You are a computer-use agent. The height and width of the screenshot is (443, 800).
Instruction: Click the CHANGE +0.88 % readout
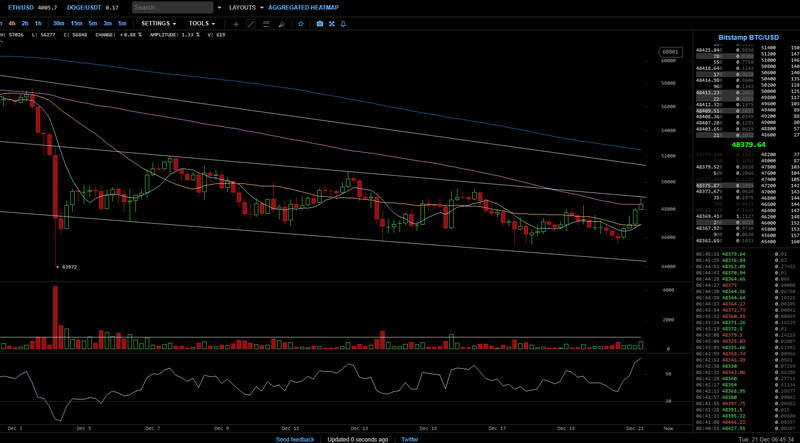[120, 35]
